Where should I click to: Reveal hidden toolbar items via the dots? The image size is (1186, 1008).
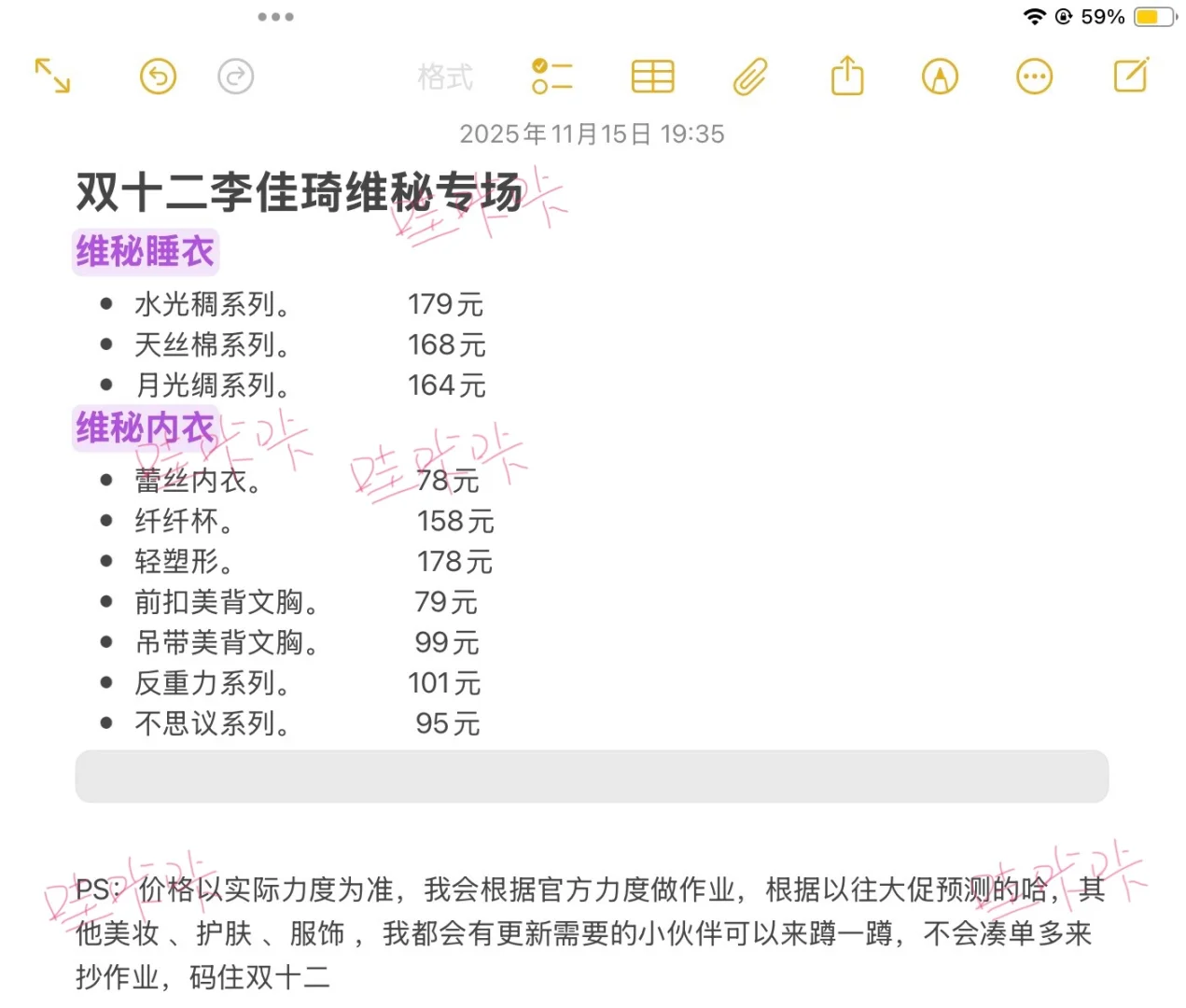(x=275, y=16)
